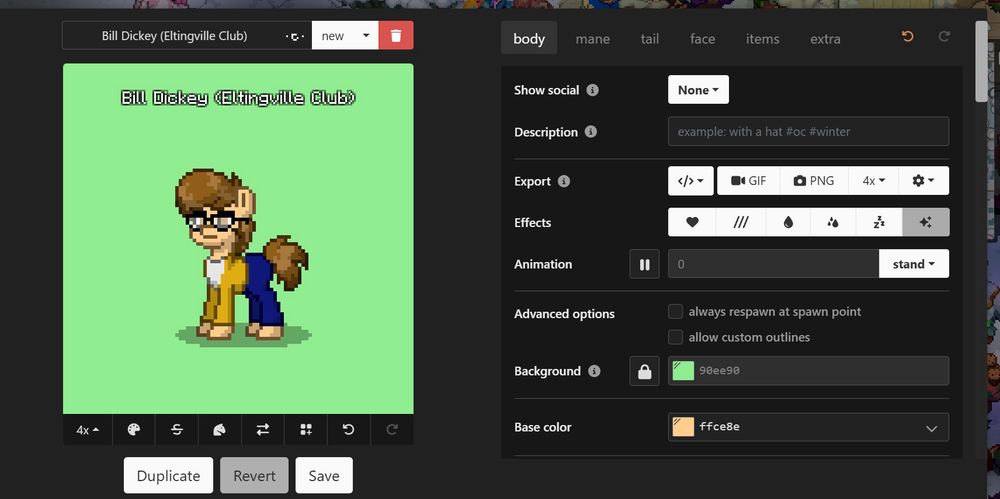The width and height of the screenshot is (1000, 499).
Task: Click the animation frame number field
Action: coord(773,264)
